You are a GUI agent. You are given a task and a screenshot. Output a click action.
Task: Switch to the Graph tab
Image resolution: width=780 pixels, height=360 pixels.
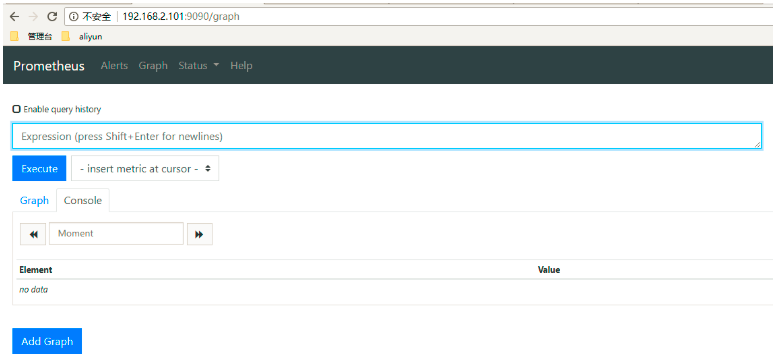coord(34,200)
